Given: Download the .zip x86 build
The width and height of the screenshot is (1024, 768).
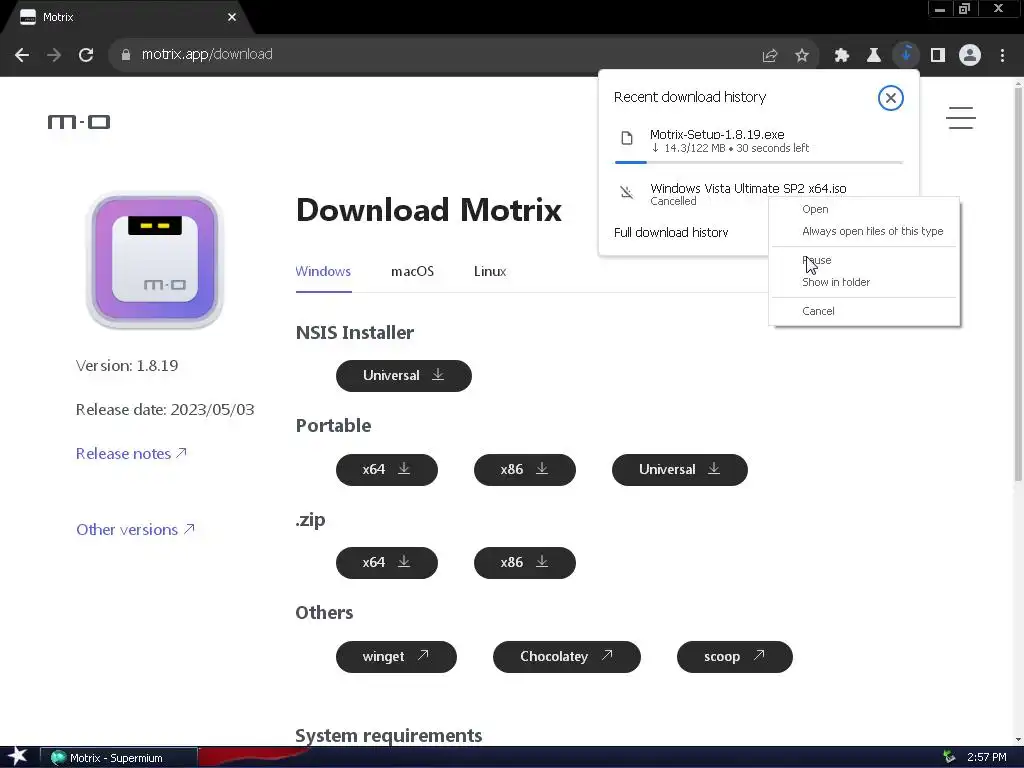Looking at the screenshot, I should click(524, 563).
